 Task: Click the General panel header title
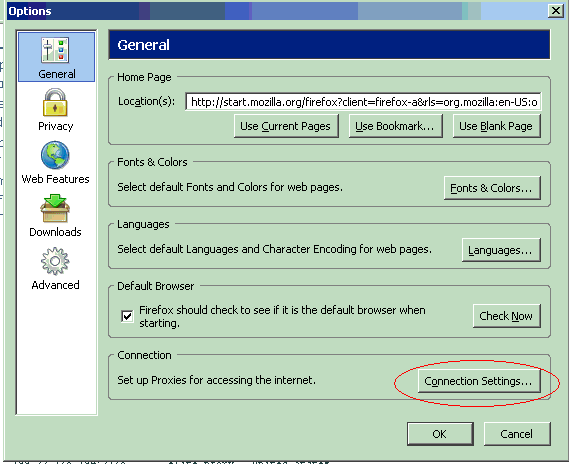(143, 45)
